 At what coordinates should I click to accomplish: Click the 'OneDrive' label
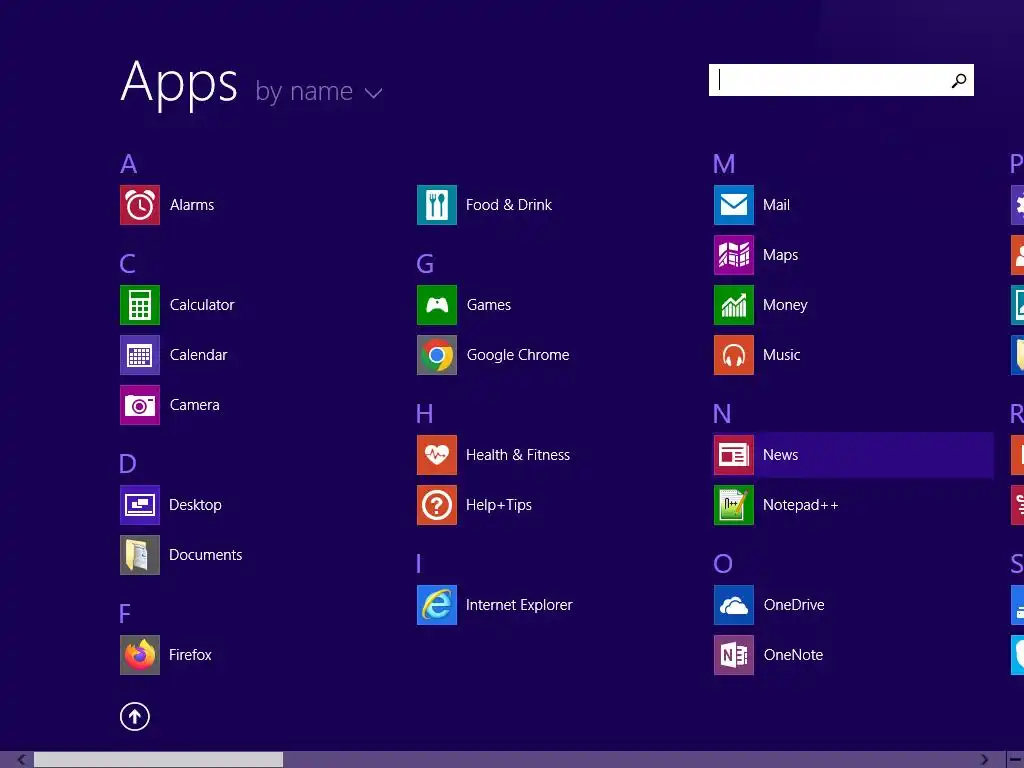(794, 605)
